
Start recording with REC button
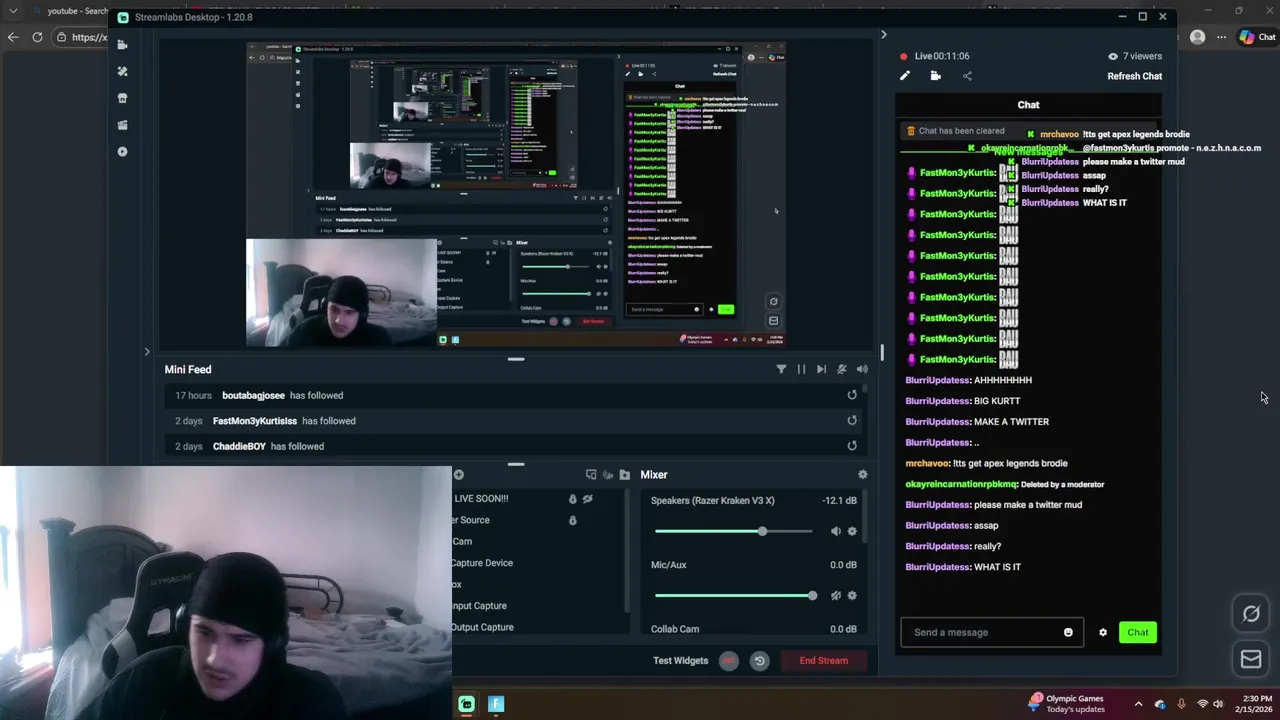tap(729, 661)
